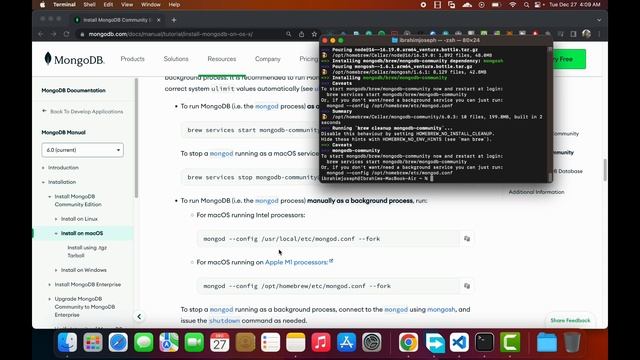Open Spotlight search in menu bar
The width and height of the screenshot is (640, 360).
(527, 5)
